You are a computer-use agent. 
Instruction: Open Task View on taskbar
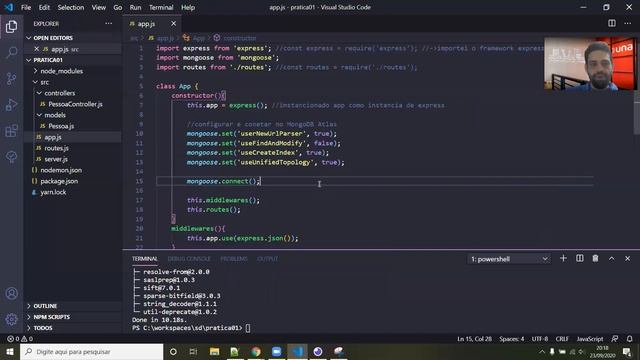tap(193, 351)
